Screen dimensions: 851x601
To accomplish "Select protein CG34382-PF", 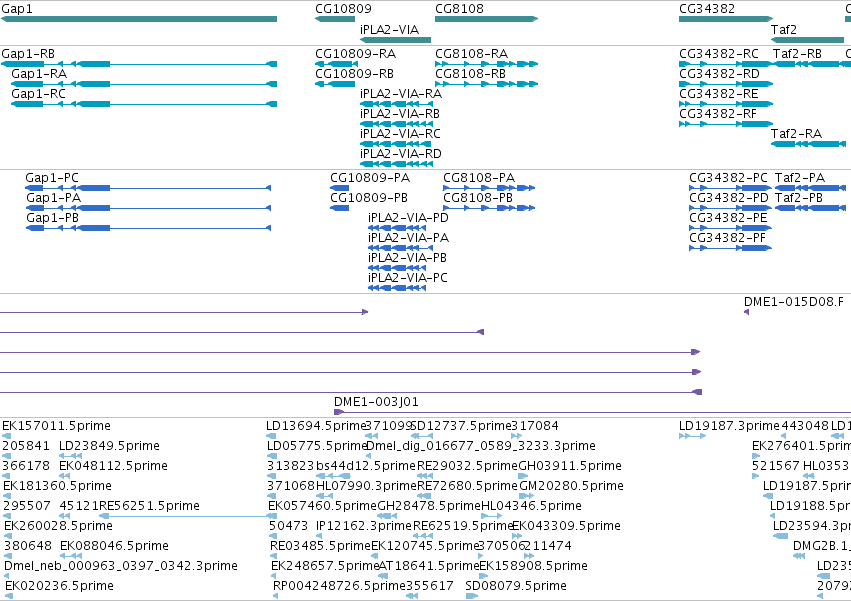I will [731, 249].
